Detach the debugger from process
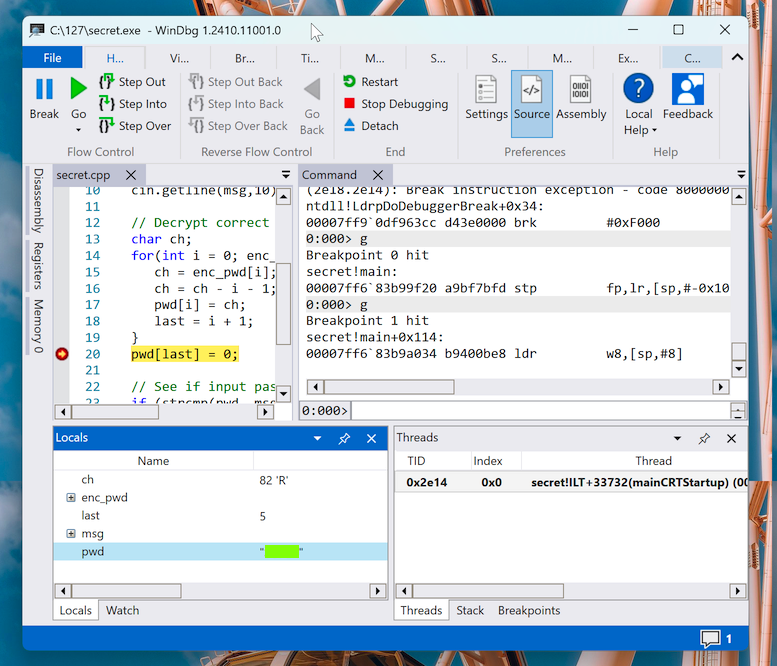777x666 pixels. pos(369,126)
